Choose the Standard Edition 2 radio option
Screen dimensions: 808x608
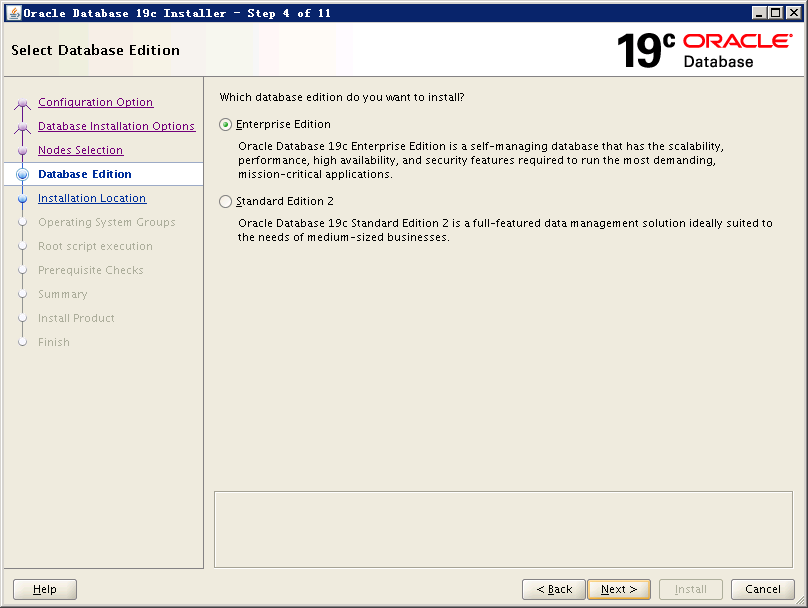pyautogui.click(x=225, y=201)
